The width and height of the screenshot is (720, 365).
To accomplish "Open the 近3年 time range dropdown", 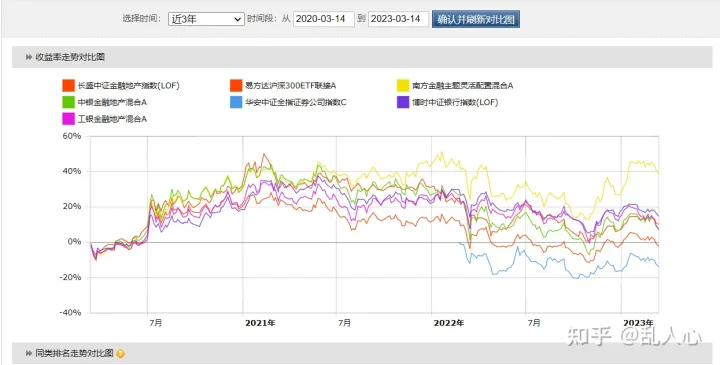I will (206, 19).
